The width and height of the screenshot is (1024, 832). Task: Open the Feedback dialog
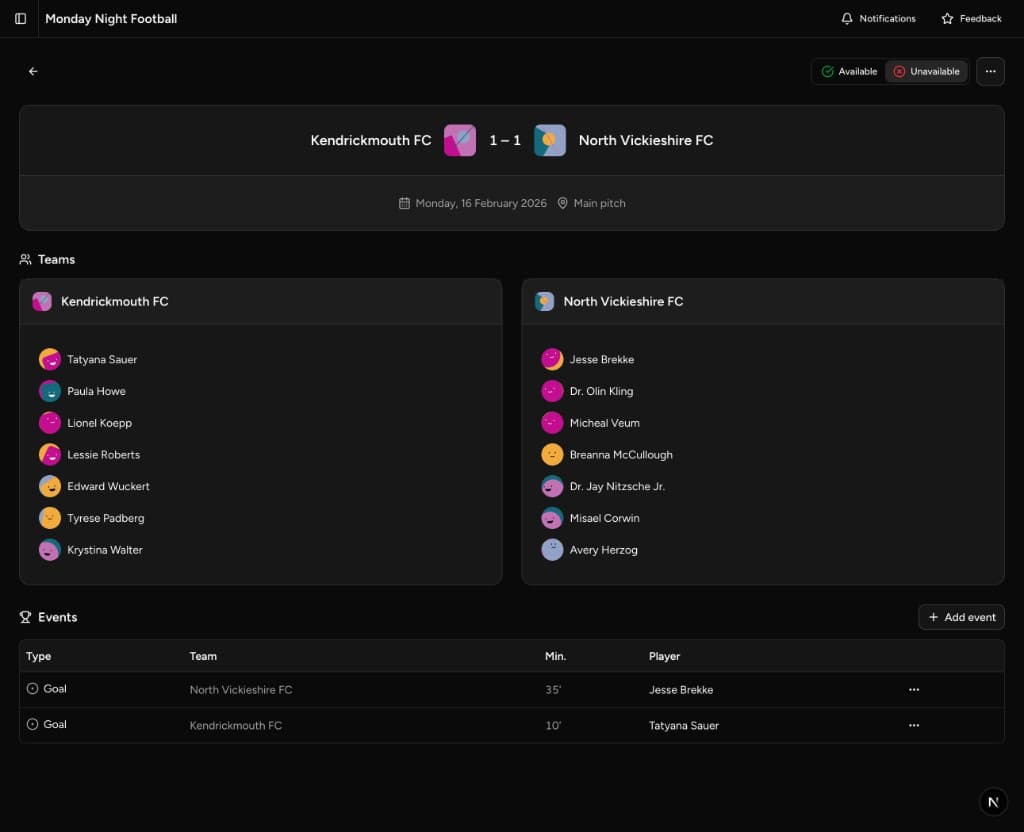pyautogui.click(x=972, y=18)
